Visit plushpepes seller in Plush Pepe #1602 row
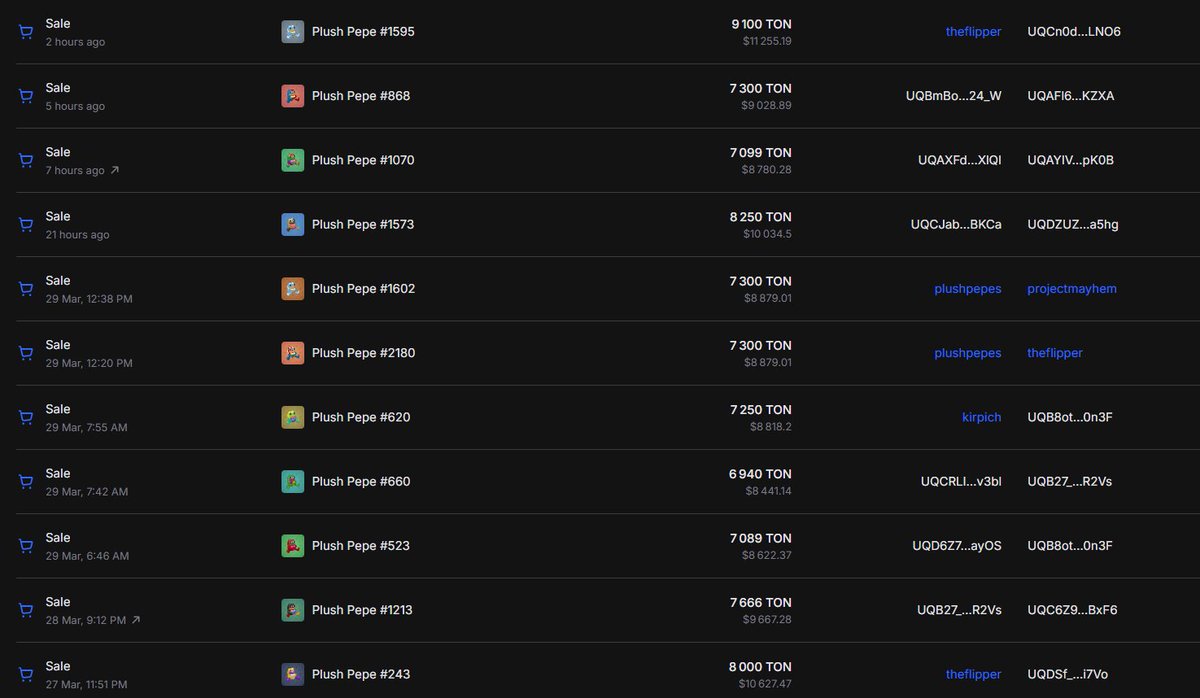The width and height of the screenshot is (1200, 698). 967,289
